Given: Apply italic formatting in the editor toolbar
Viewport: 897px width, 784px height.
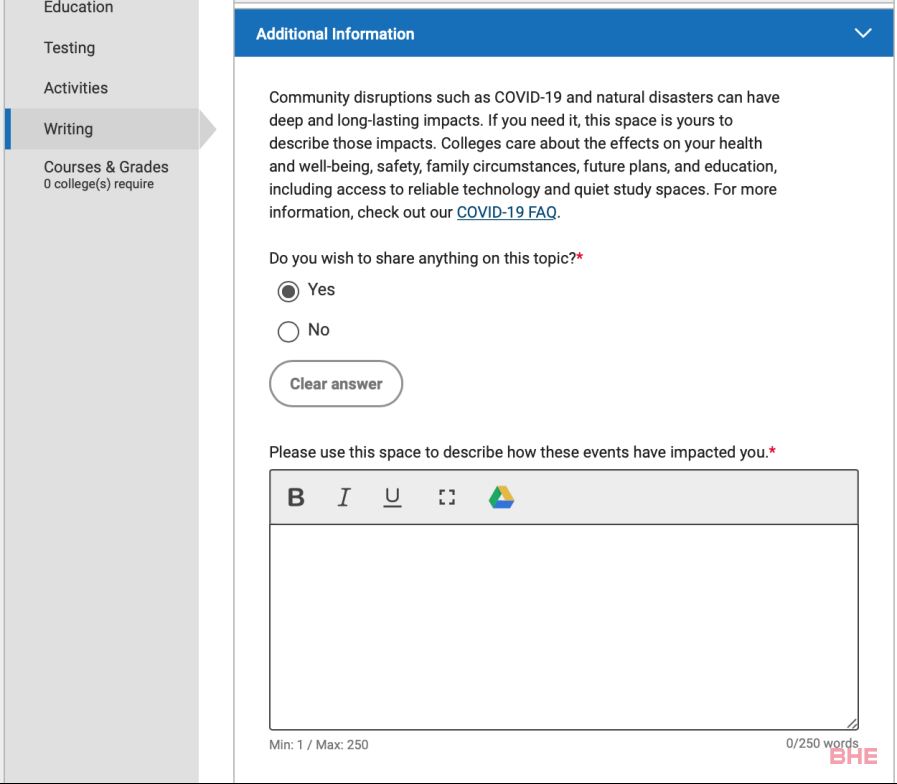Looking at the screenshot, I should click(x=344, y=497).
